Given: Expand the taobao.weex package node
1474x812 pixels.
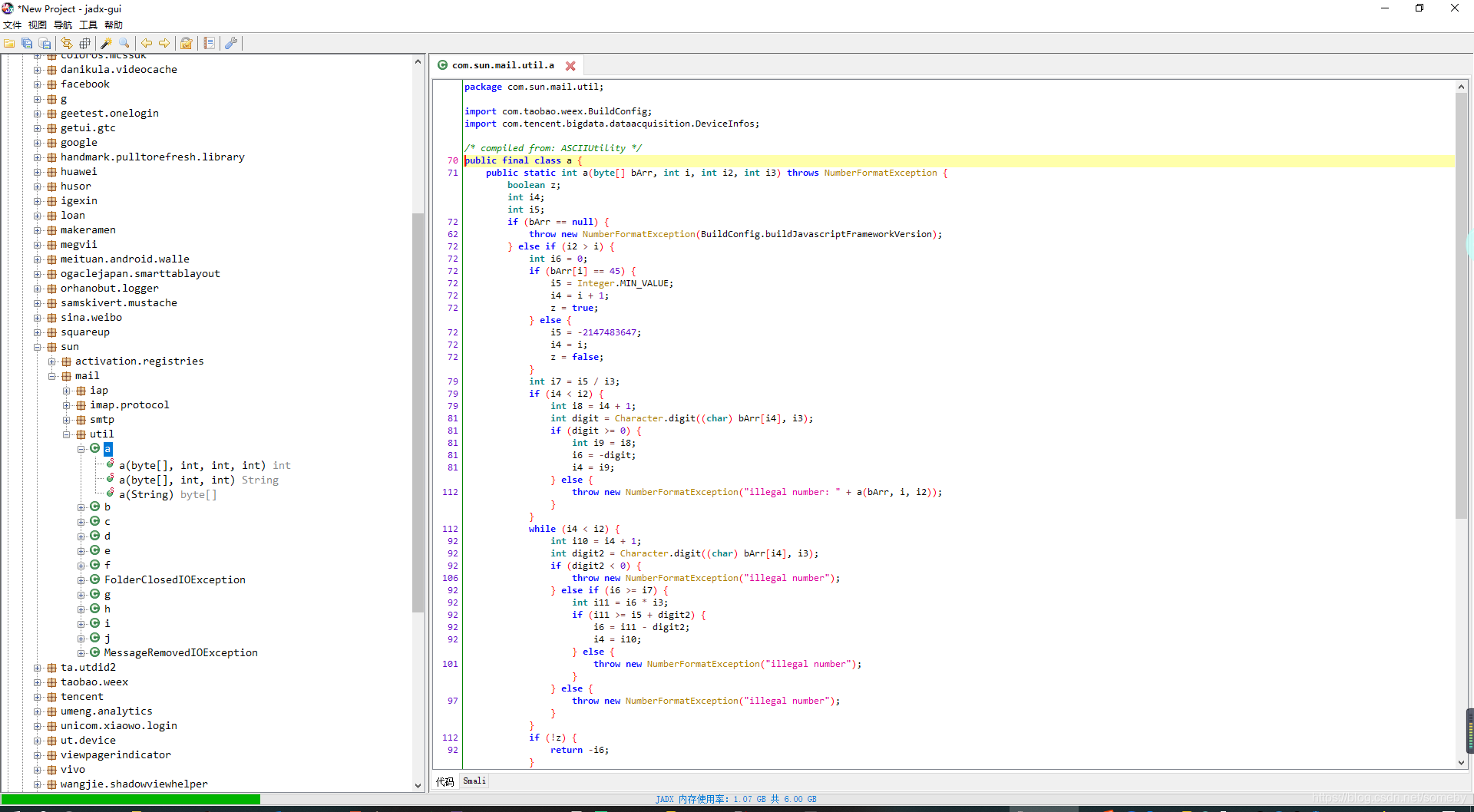Looking at the screenshot, I should 37,682.
